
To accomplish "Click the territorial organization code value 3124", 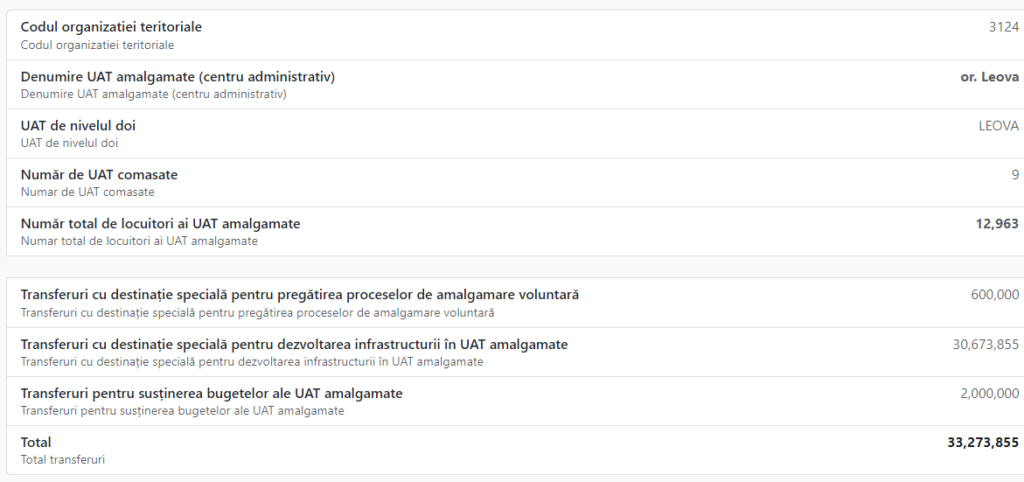I will point(1003,27).
